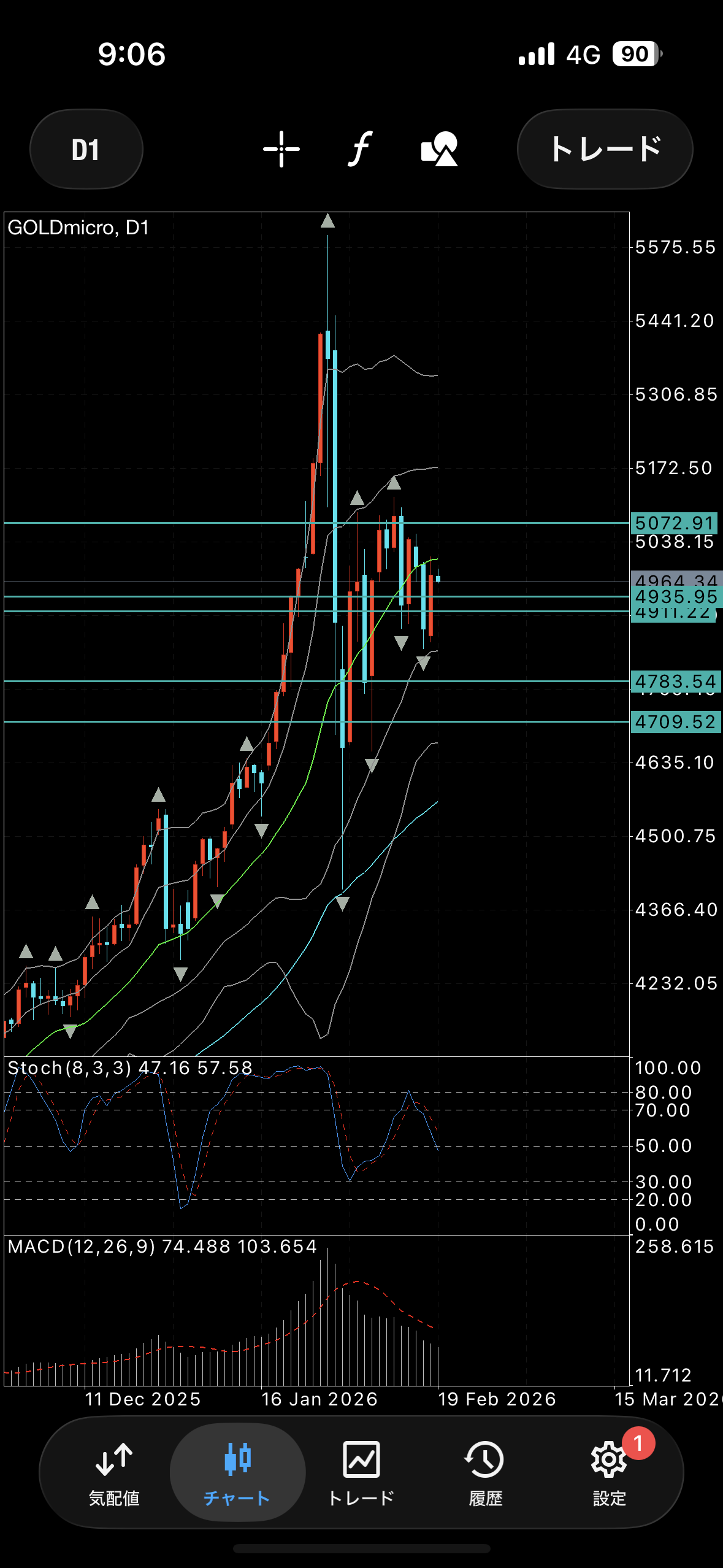The height and width of the screenshot is (1568, 723).
Task: Tap the up fractal arrow above the highest candle
Action: [x=328, y=221]
